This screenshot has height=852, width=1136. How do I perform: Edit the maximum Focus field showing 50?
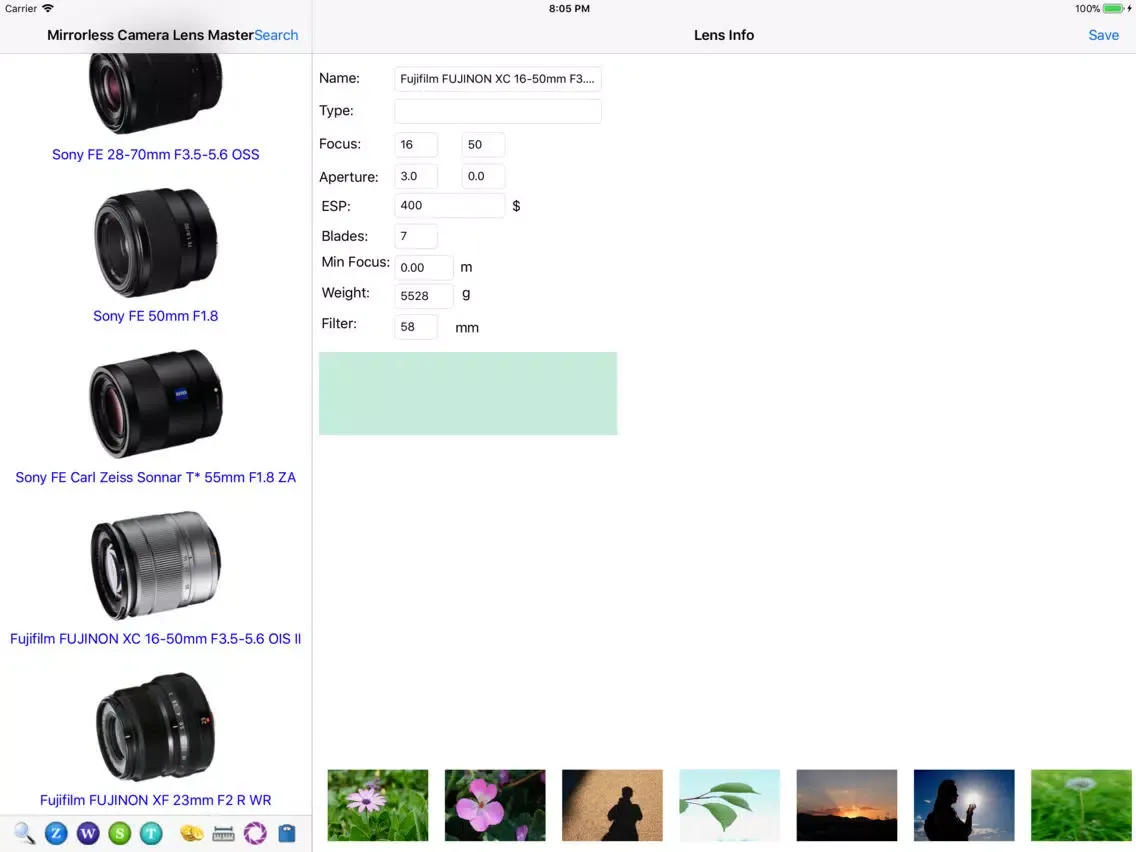click(x=483, y=145)
